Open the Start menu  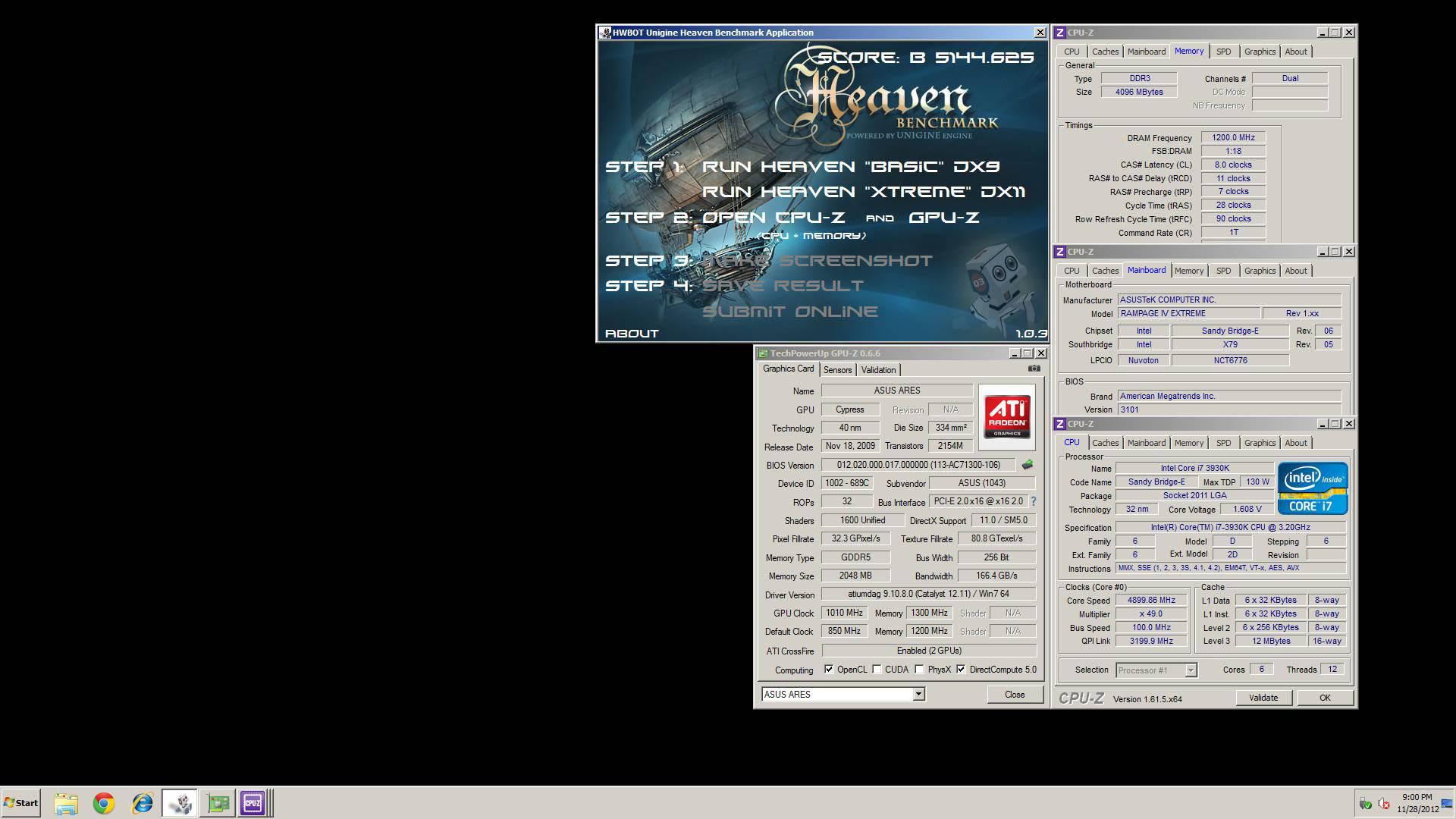tap(21, 803)
